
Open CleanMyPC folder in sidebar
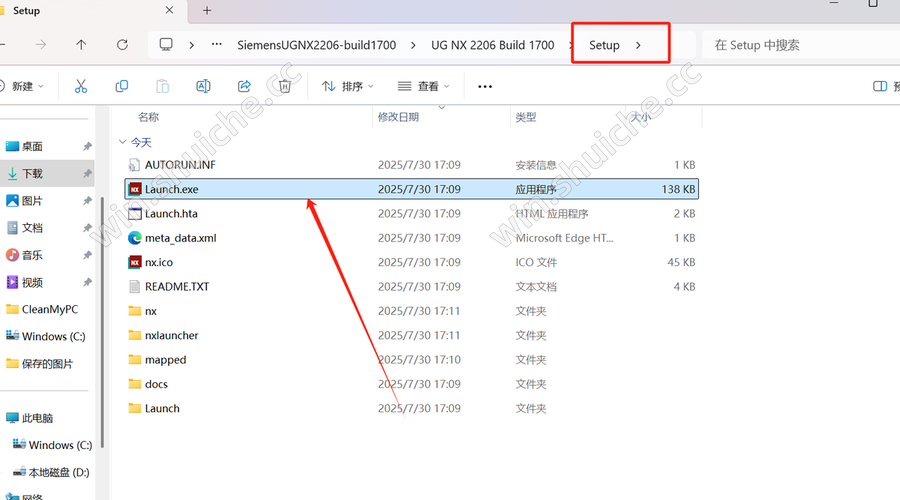(49, 309)
